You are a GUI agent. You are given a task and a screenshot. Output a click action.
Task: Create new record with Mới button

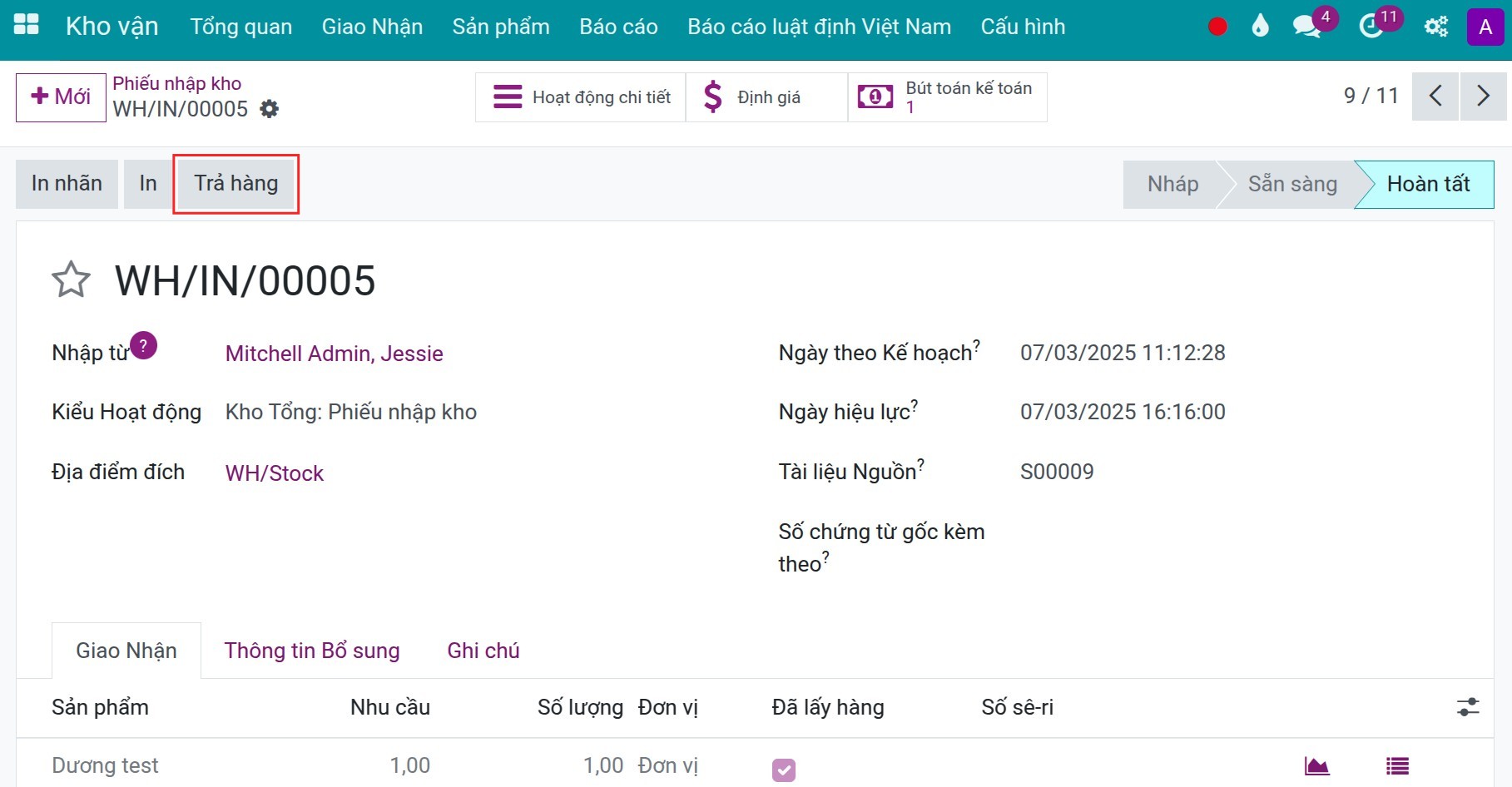click(x=61, y=97)
